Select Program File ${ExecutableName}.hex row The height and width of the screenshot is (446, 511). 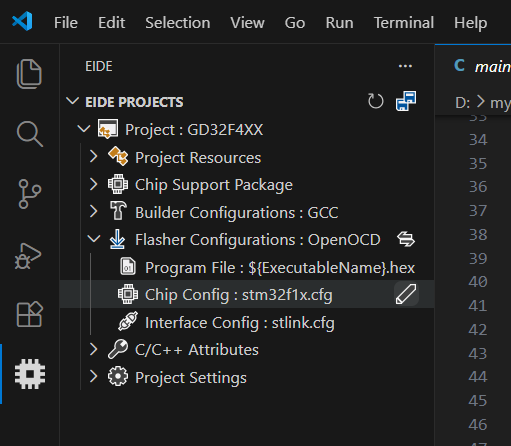coord(247,267)
